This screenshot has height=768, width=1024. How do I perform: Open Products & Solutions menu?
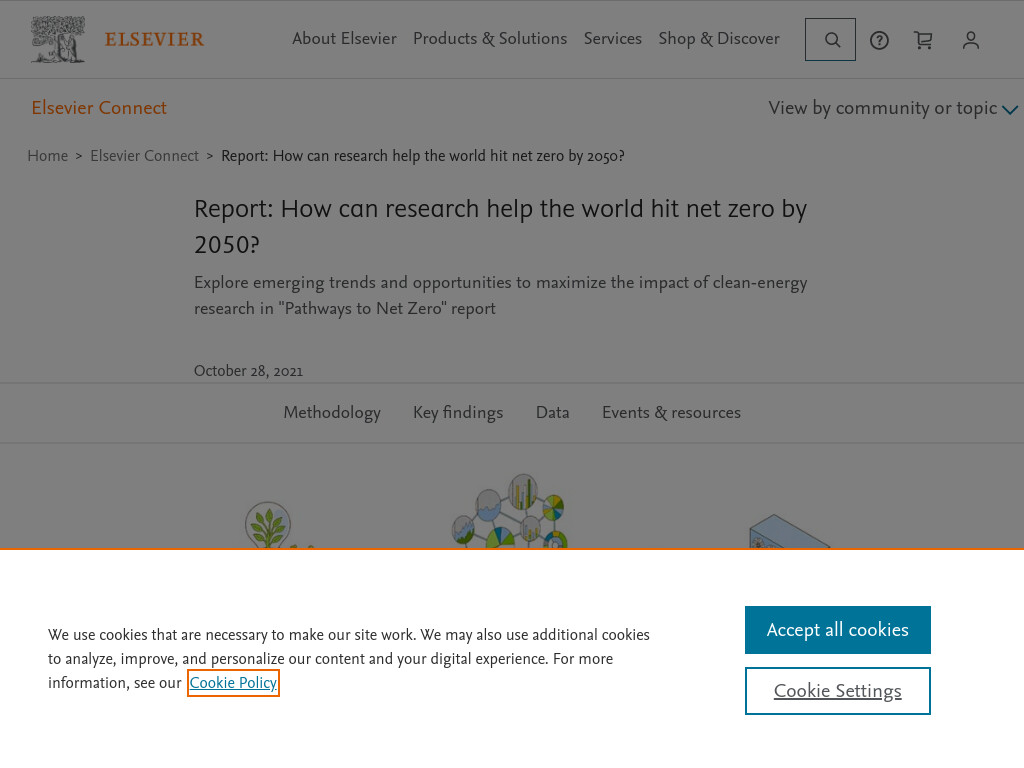pos(490,39)
